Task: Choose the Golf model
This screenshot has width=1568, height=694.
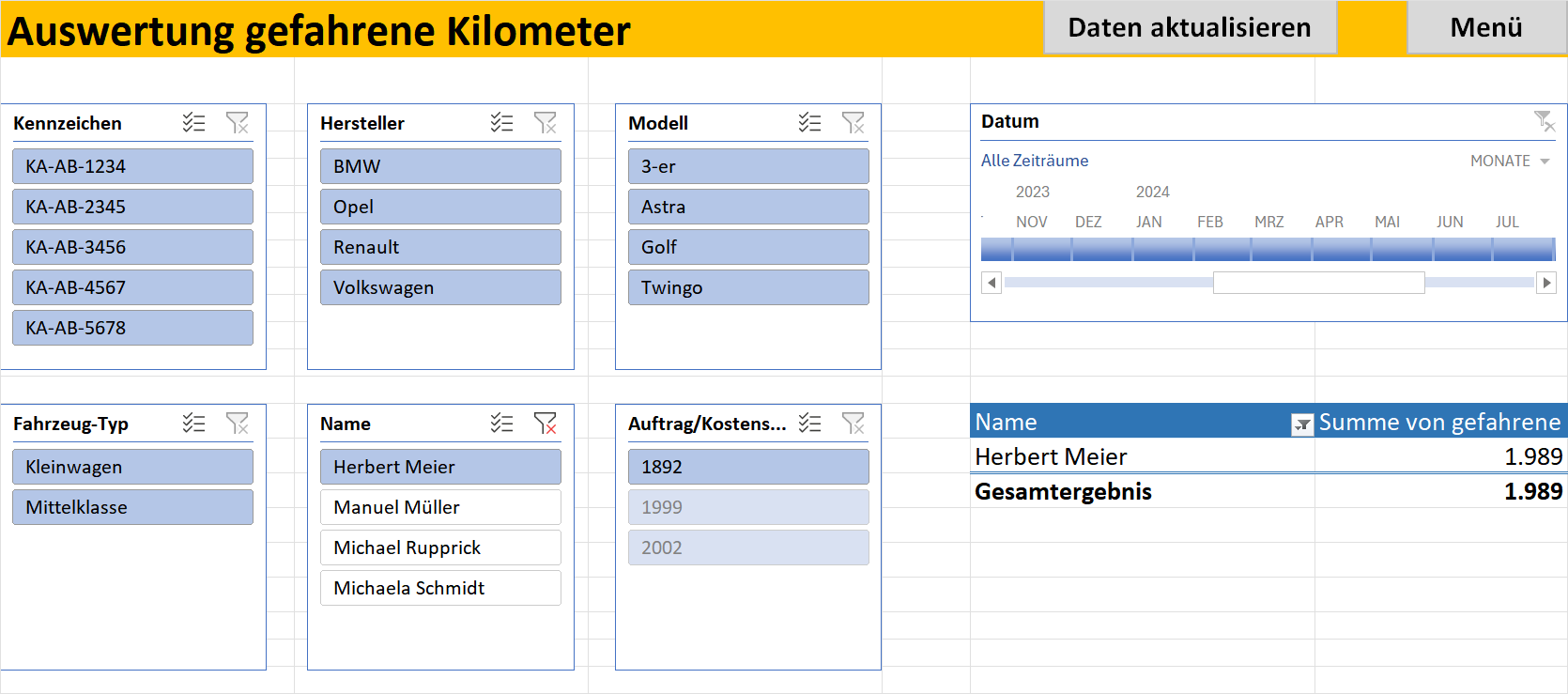Action: click(748, 247)
